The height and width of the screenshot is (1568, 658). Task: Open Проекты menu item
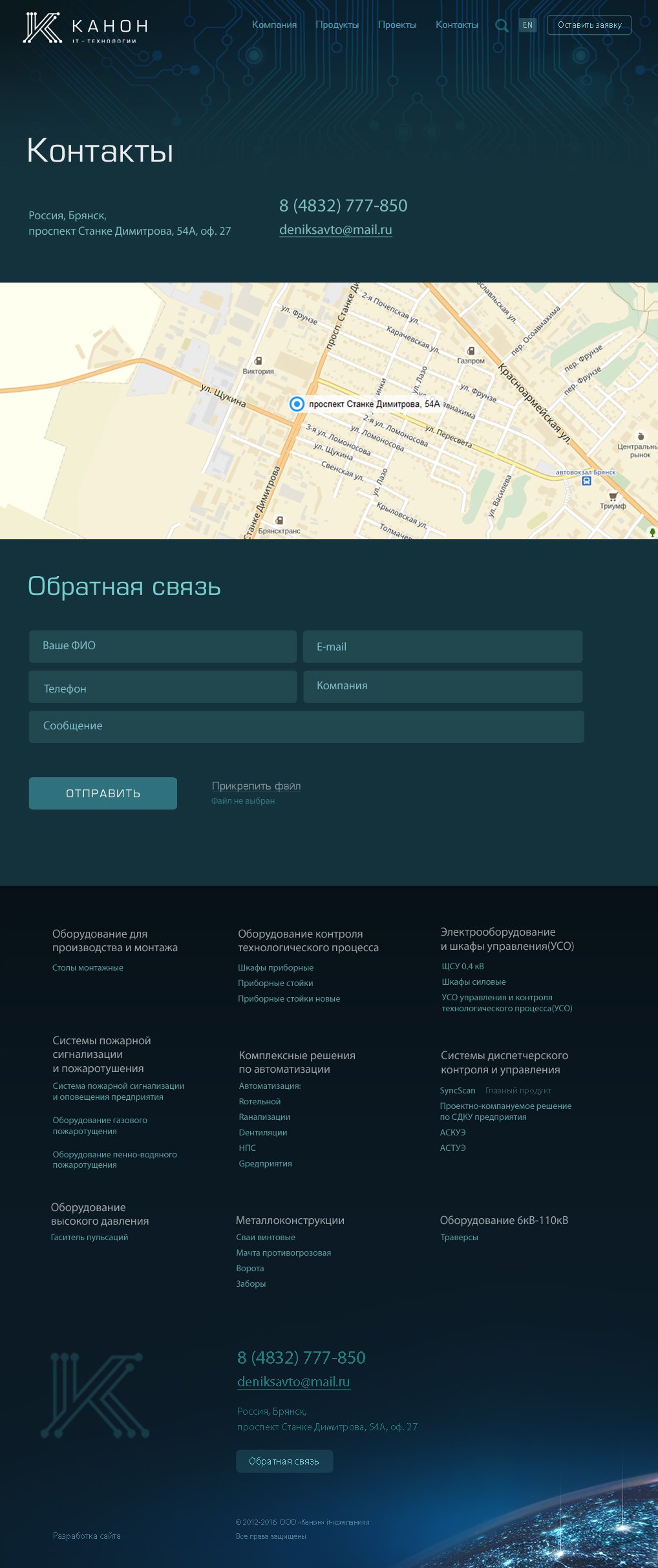coord(397,25)
